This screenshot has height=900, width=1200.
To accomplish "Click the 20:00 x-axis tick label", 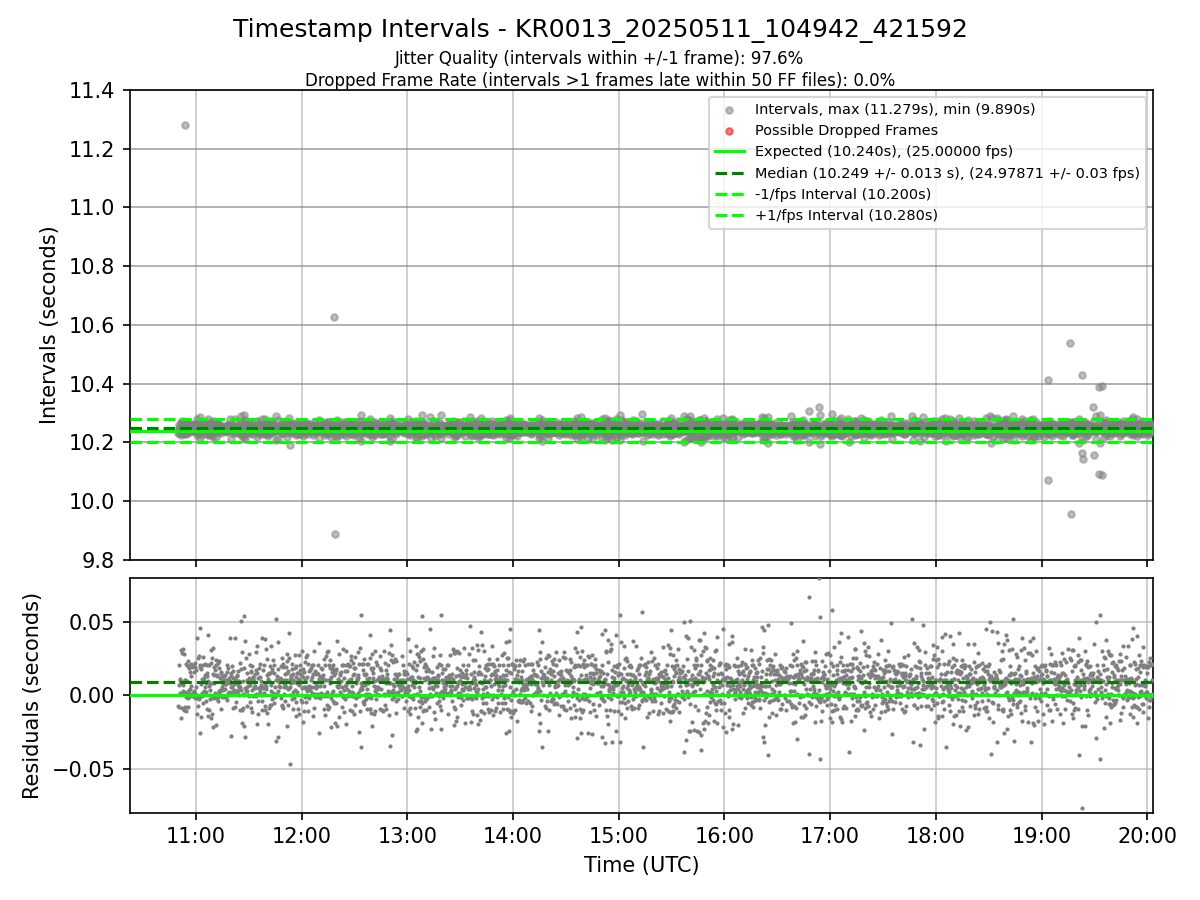I will (1147, 835).
